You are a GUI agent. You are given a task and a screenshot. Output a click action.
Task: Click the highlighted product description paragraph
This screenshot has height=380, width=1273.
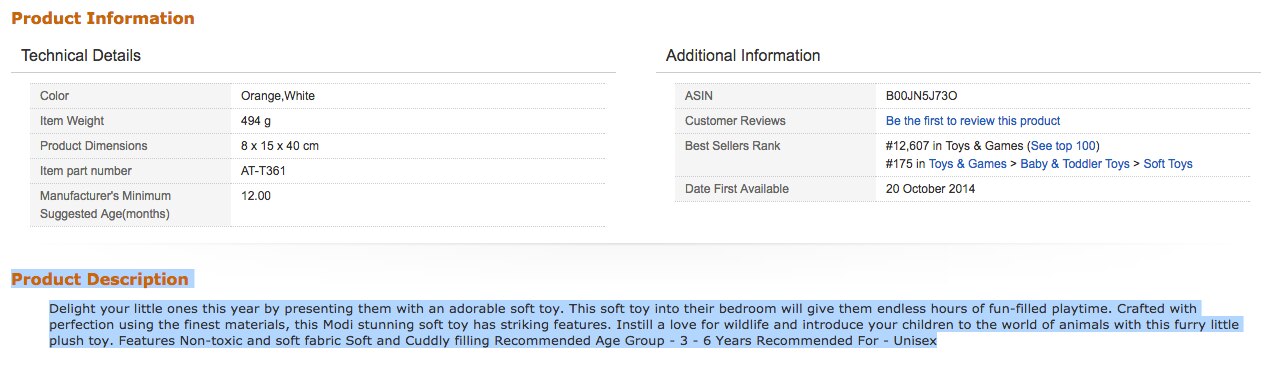point(645,325)
